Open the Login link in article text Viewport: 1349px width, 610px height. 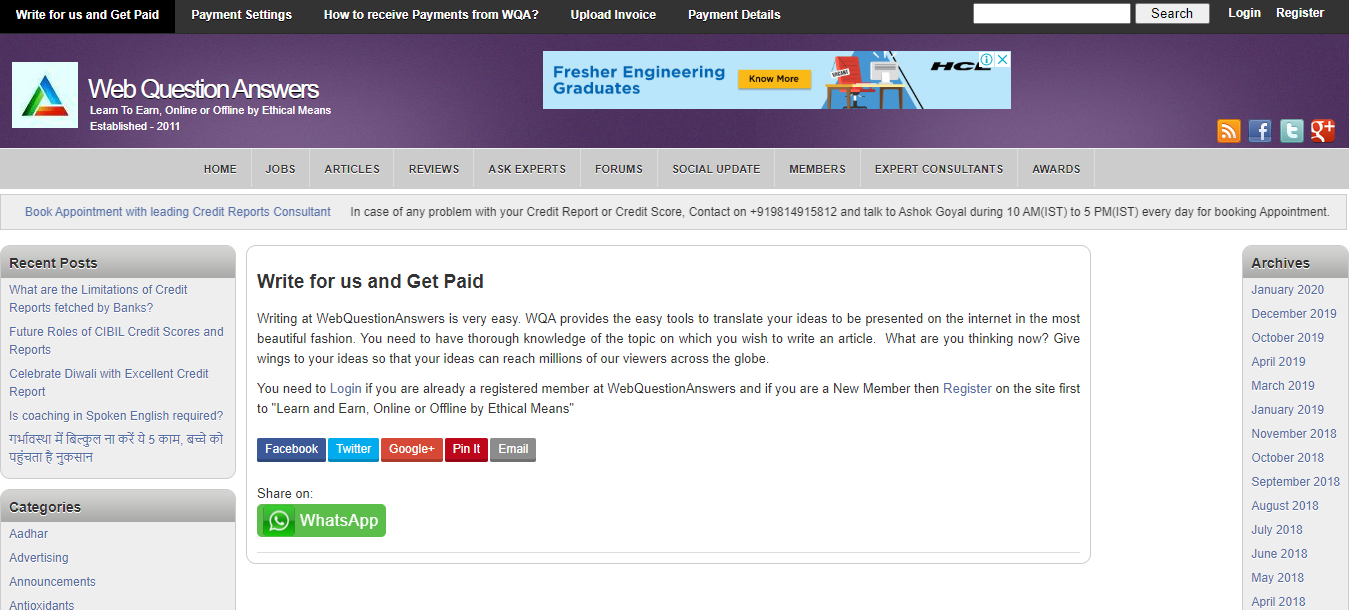346,388
